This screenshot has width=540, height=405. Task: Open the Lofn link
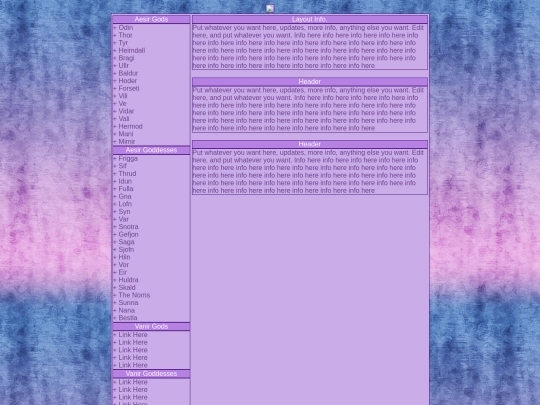[125, 204]
